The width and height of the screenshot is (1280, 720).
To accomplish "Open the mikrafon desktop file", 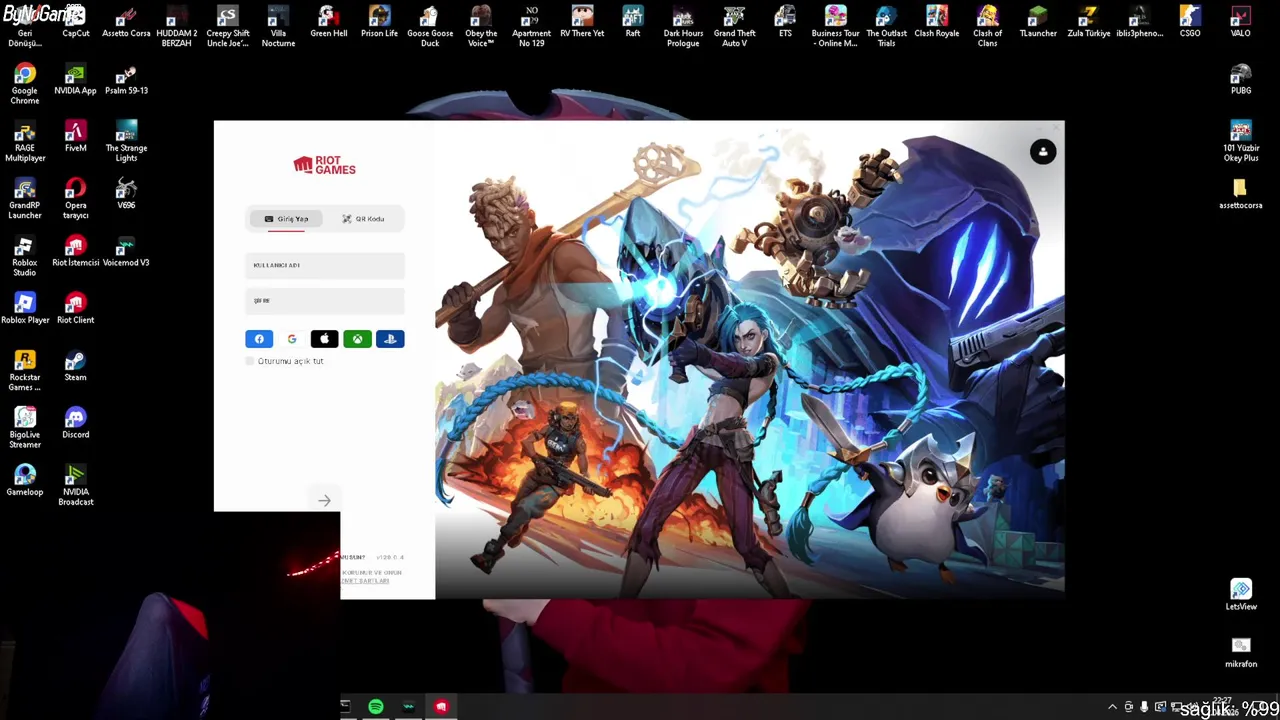I will tap(1241, 652).
